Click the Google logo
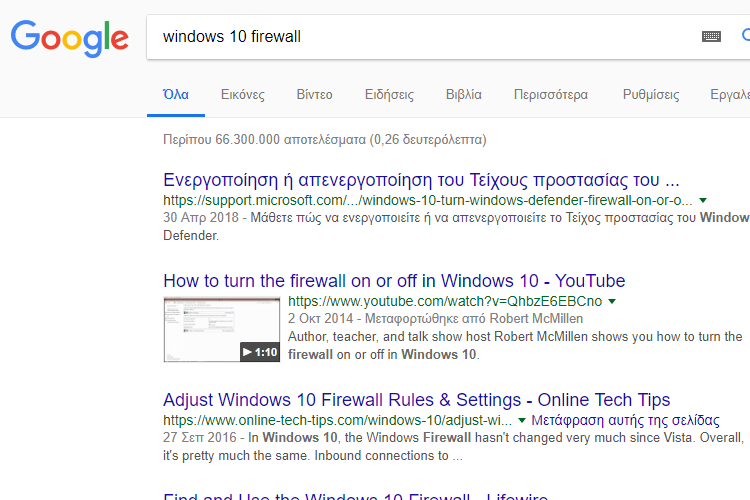This screenshot has height=500, width=750. click(70, 38)
